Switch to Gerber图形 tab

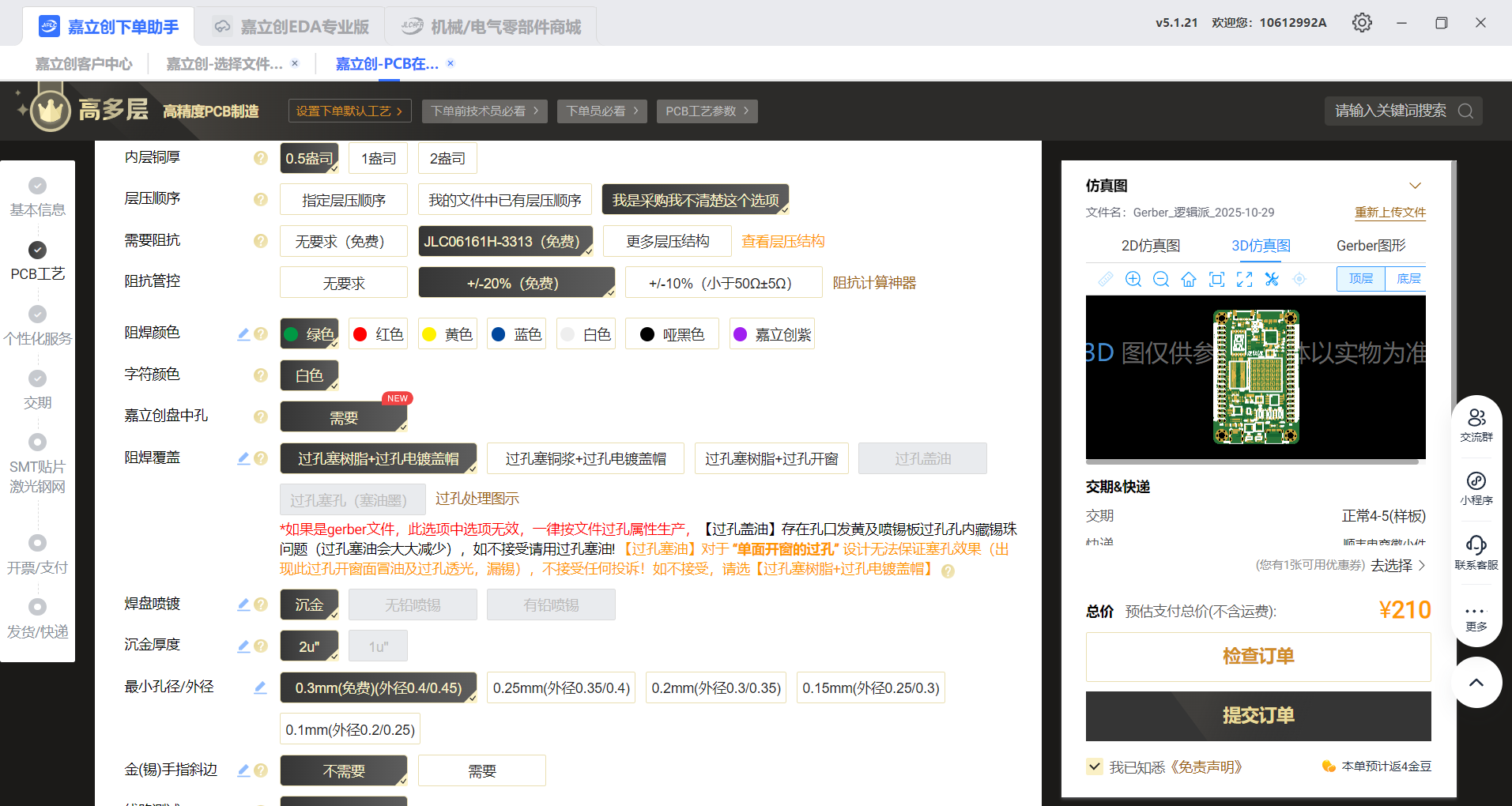(1371, 246)
